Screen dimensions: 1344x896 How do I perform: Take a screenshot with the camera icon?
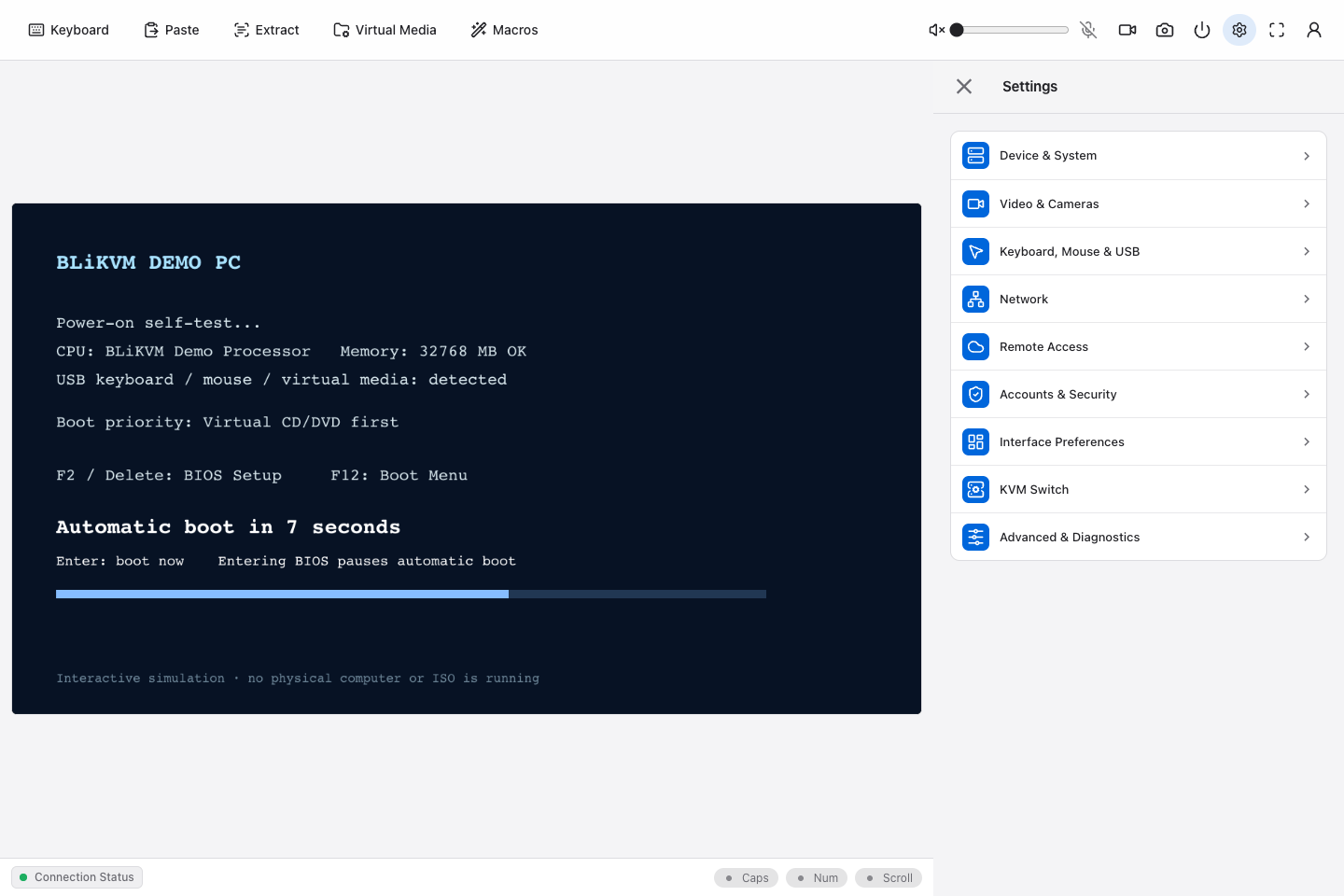(1165, 30)
